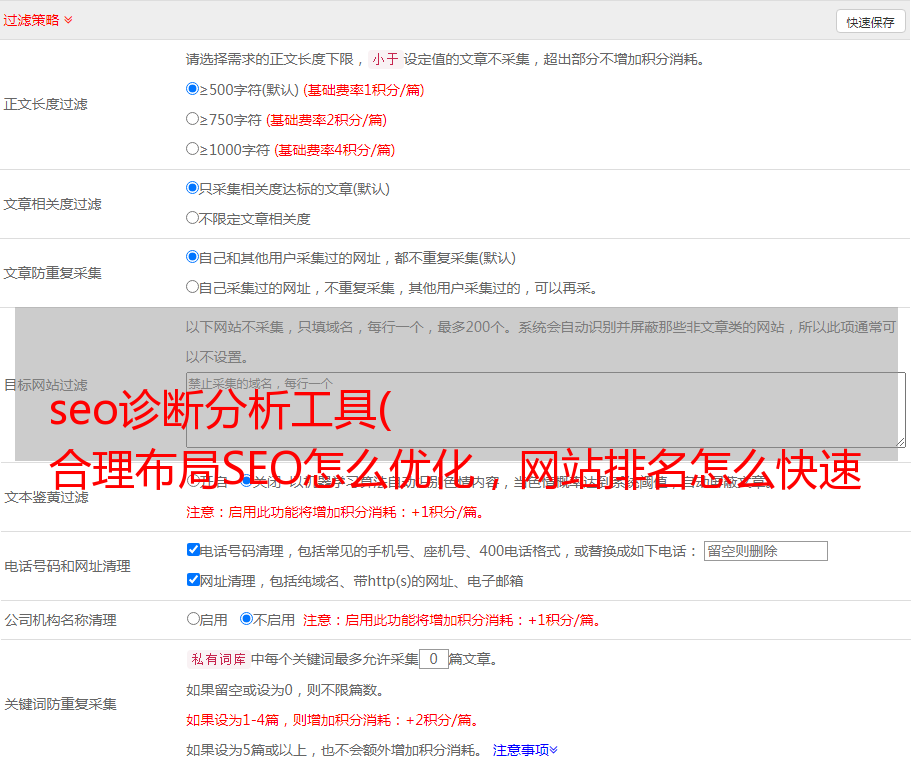The width and height of the screenshot is (912, 768).
Task: Collapse the 过滤策略 section chevron
Action: pyautogui.click(x=68, y=20)
